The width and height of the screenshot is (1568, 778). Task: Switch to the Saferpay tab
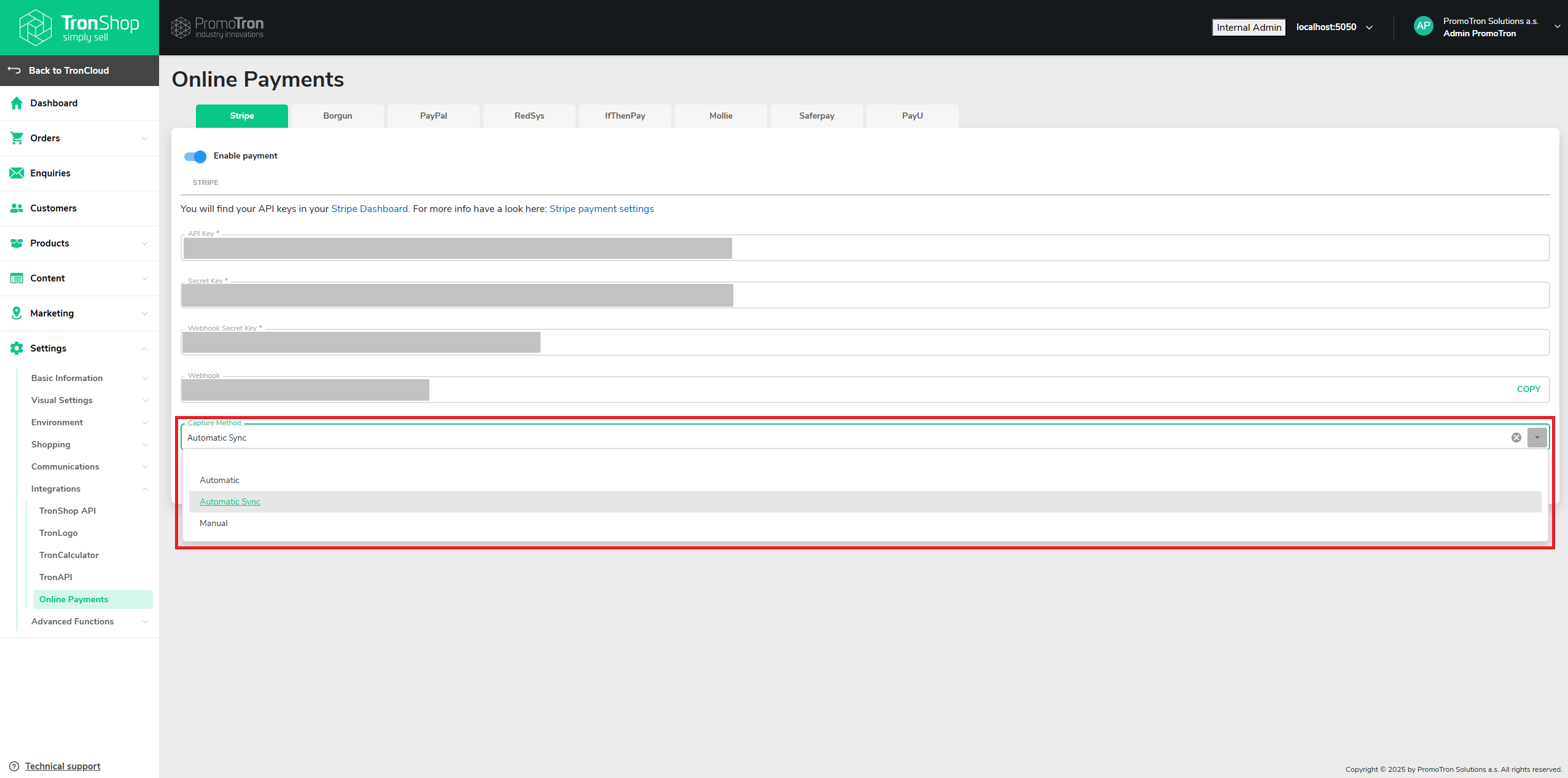tap(817, 116)
